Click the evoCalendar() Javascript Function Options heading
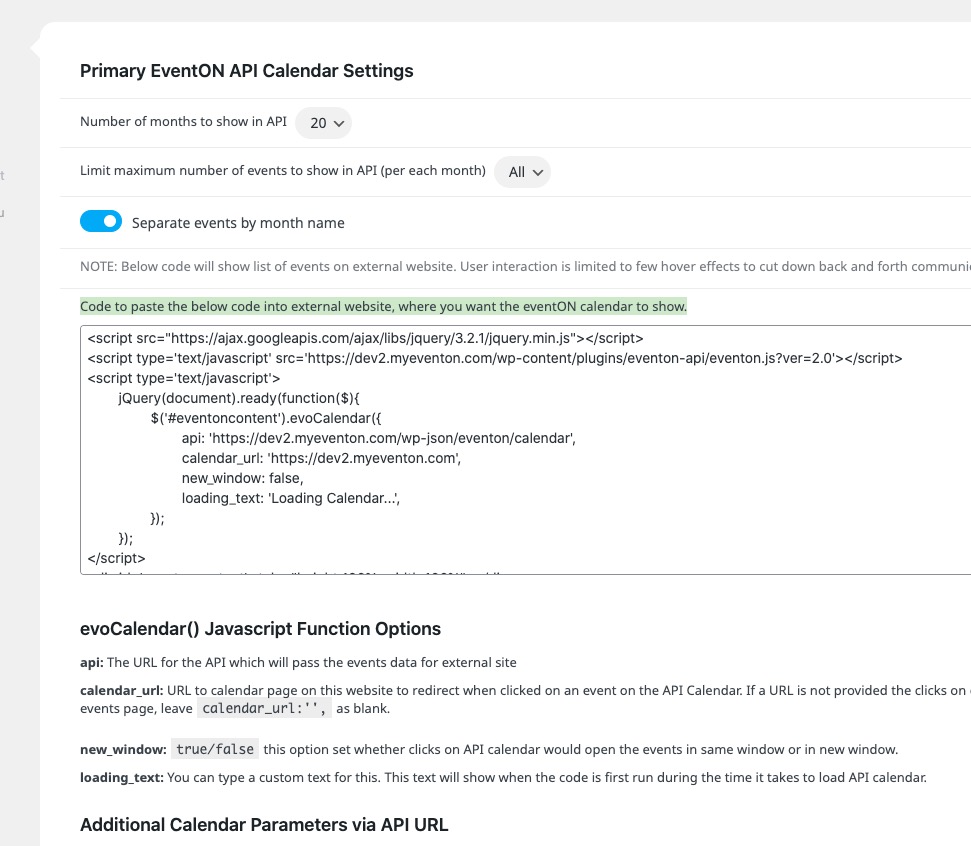 pos(260,629)
